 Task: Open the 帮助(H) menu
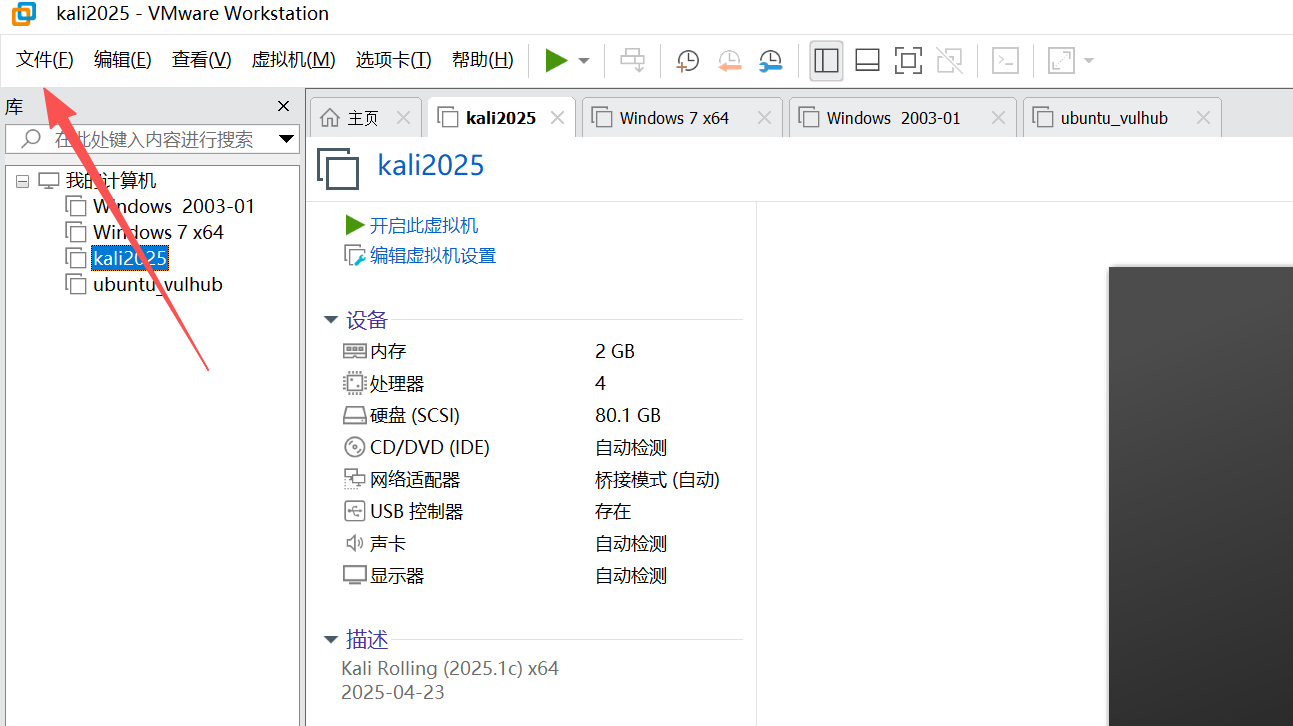482,60
